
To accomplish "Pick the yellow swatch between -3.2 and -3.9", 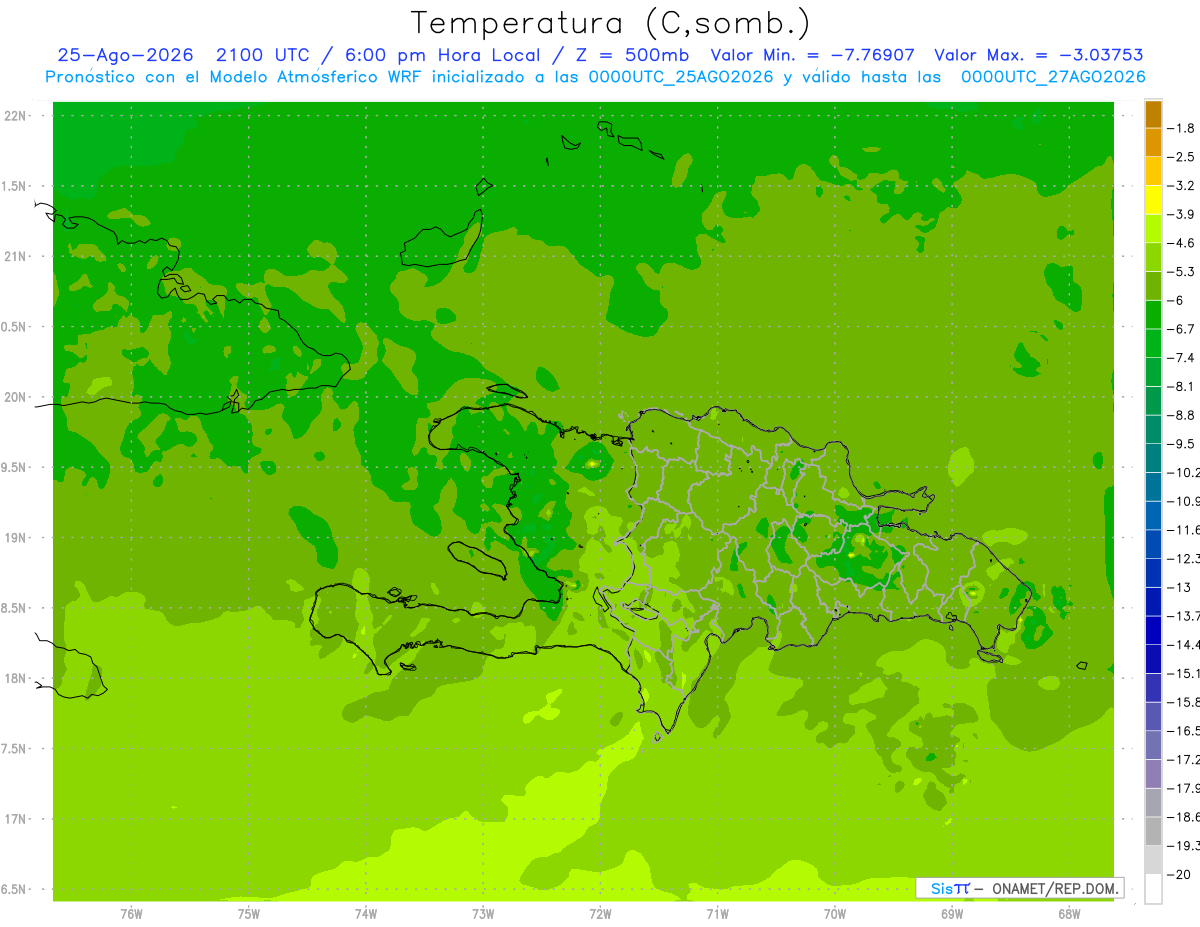I will (1154, 200).
